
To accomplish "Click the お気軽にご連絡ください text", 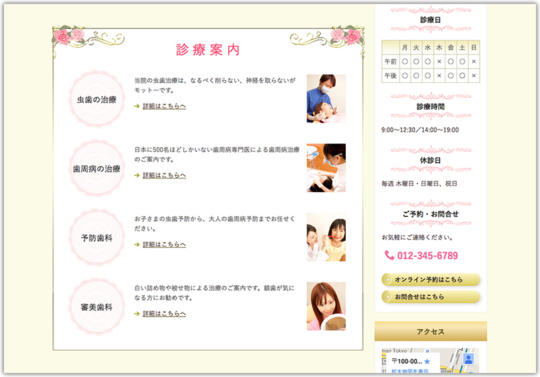I will point(417,237).
